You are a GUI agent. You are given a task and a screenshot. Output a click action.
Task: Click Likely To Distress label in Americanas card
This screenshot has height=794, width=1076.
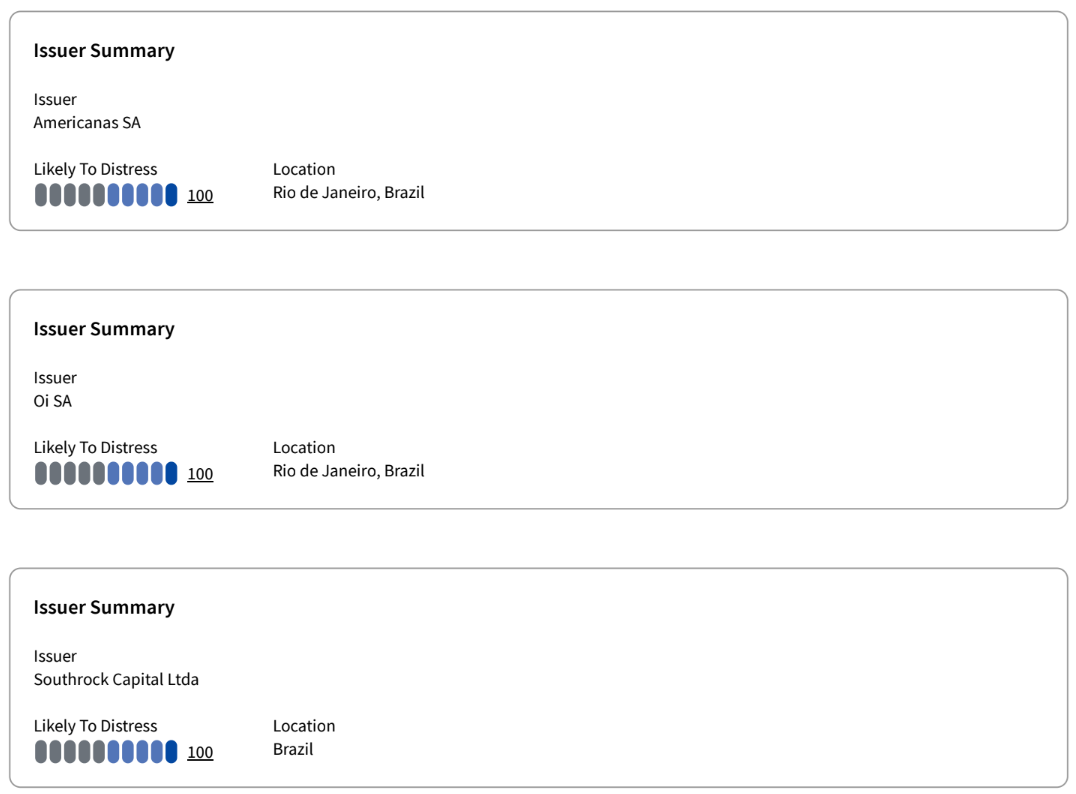pos(95,169)
